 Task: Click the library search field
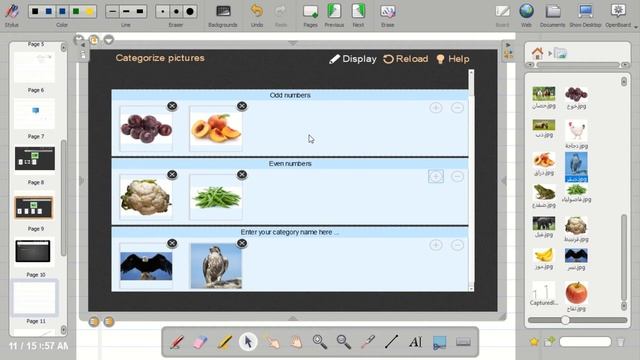(x=585, y=342)
